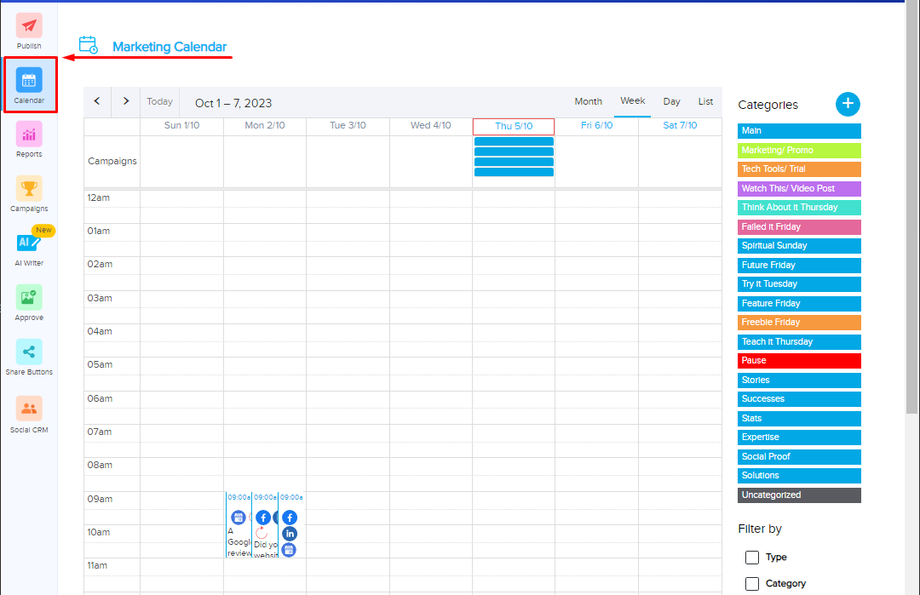Switch to Month view
Image resolution: width=920 pixels, height=595 pixels.
click(588, 102)
